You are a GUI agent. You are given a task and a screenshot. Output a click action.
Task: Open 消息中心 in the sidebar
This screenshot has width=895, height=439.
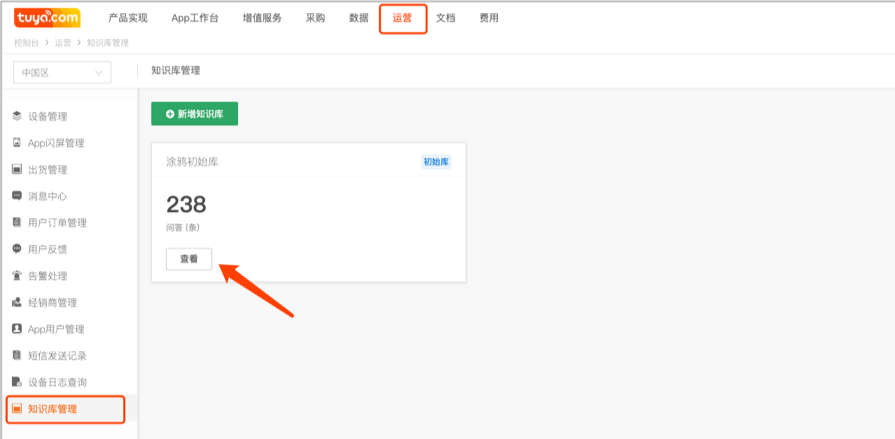[x=48, y=196]
